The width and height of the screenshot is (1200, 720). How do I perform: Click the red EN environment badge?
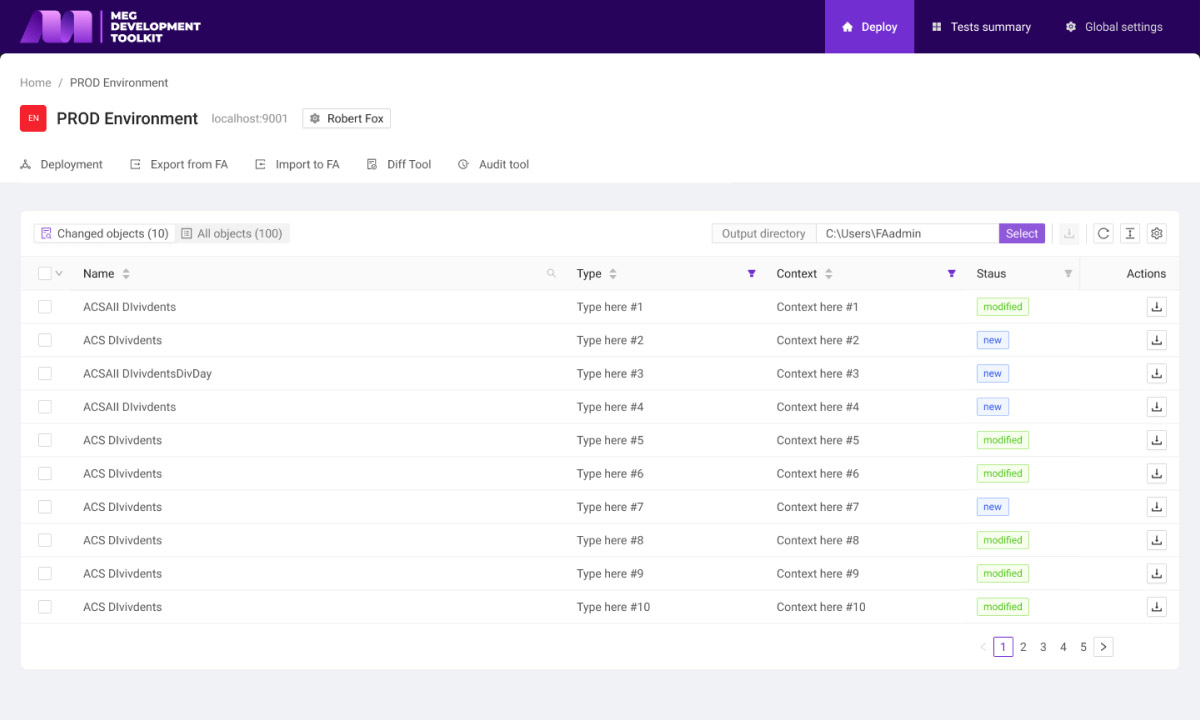pos(33,118)
